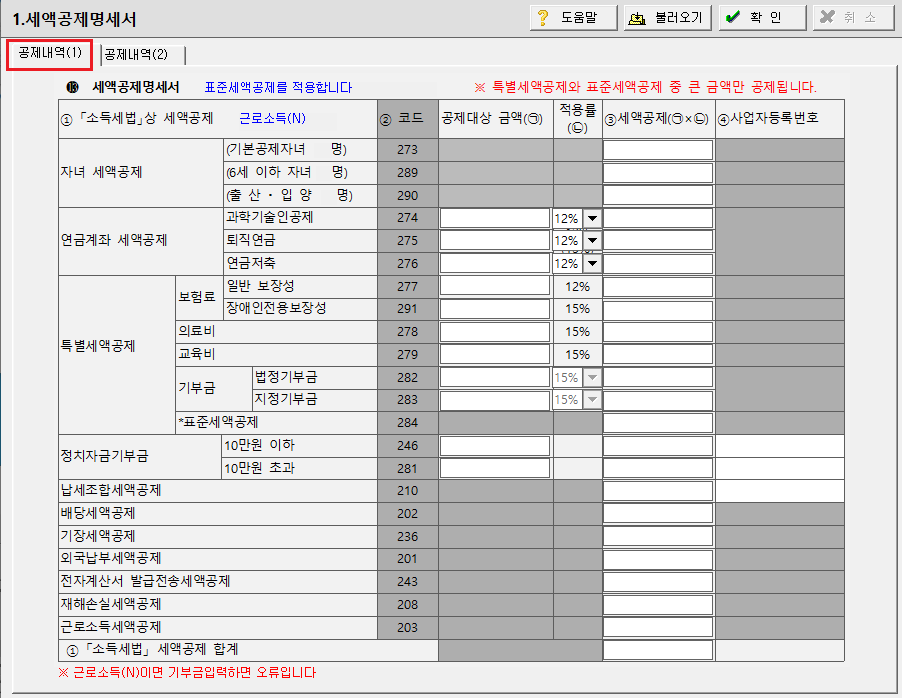Click the 근로소득(N) blue label

(272, 119)
